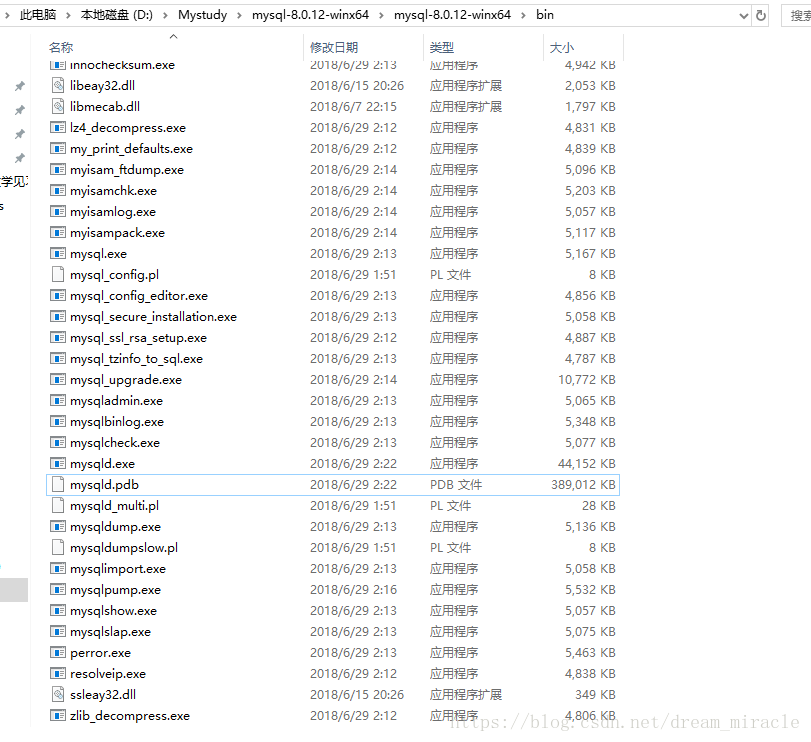This screenshot has width=811, height=742.
Task: Expand the chevron after 此电脑 in path
Action: [x=68, y=16]
